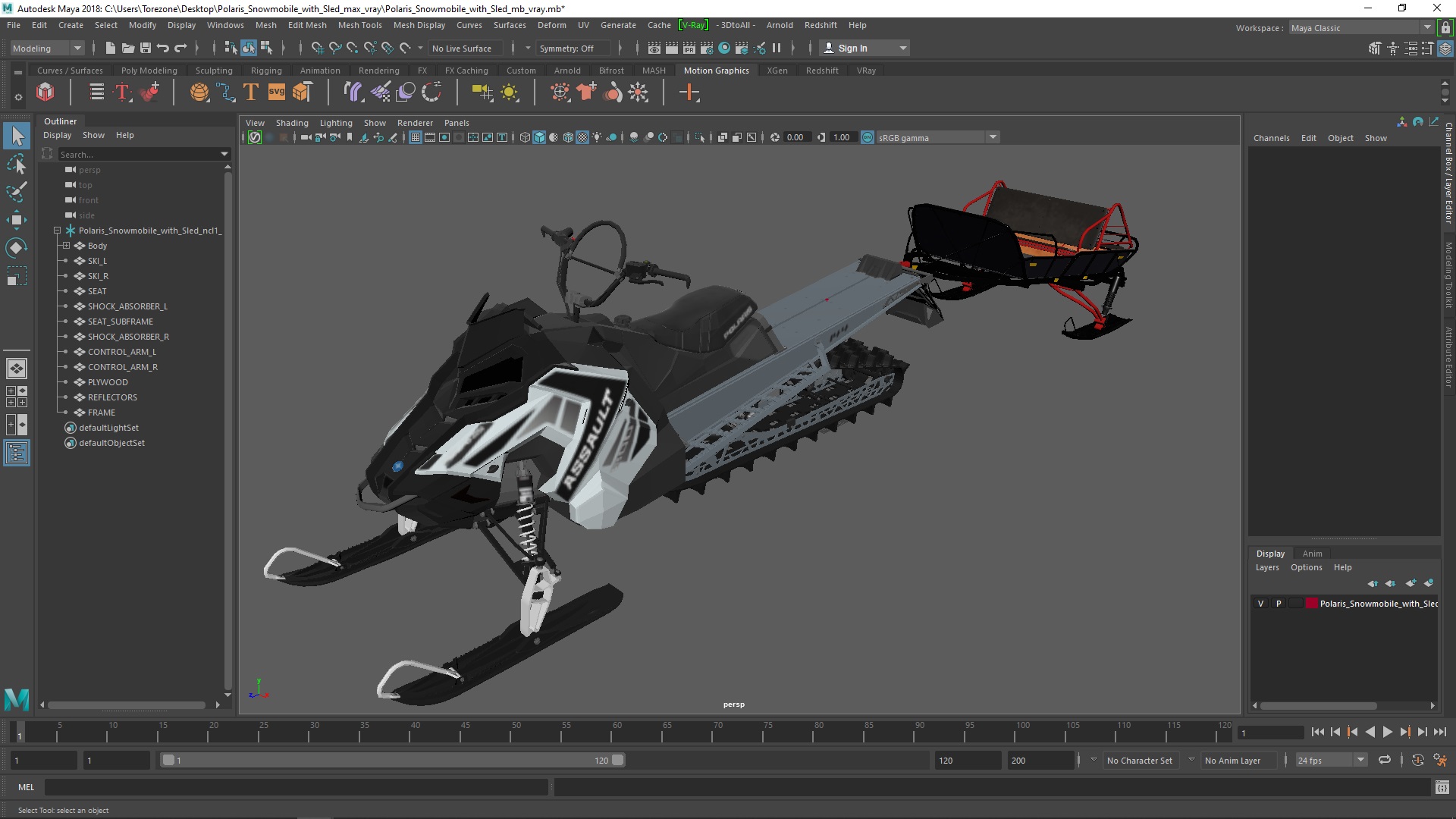Click the orange plus locator shelf icon

689,93
